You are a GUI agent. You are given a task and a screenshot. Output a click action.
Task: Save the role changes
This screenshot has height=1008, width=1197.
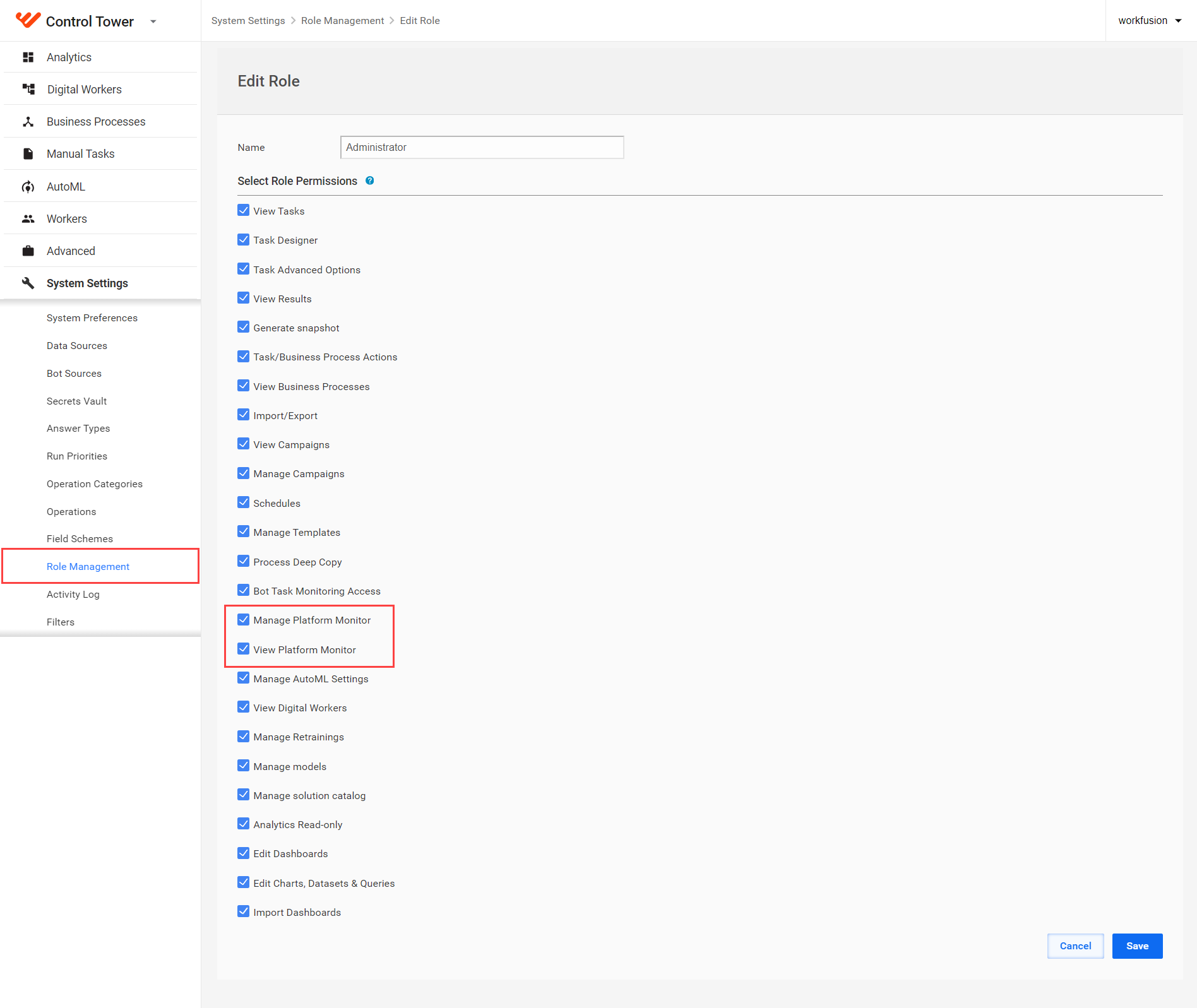point(1137,946)
